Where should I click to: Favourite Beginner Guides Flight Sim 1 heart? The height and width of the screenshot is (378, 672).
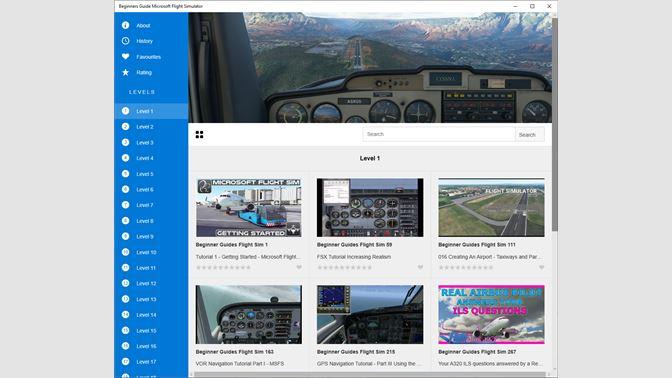tap(299, 267)
